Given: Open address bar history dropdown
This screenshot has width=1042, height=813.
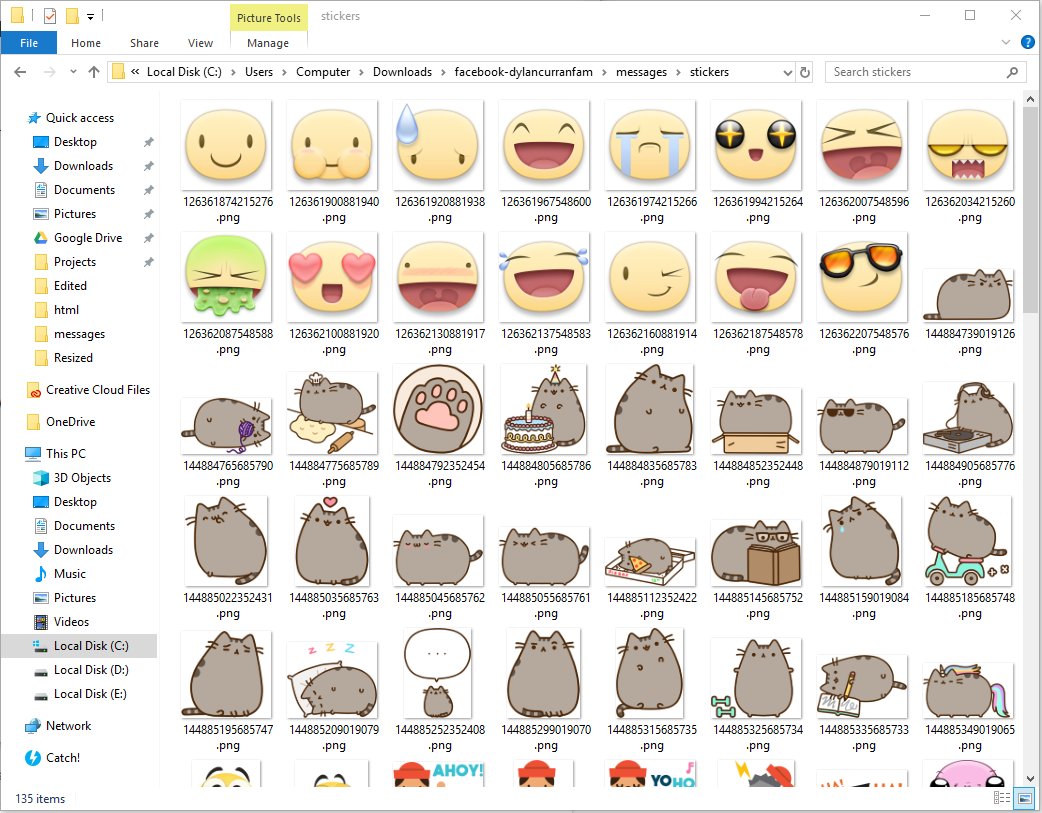Looking at the screenshot, I should pos(787,72).
